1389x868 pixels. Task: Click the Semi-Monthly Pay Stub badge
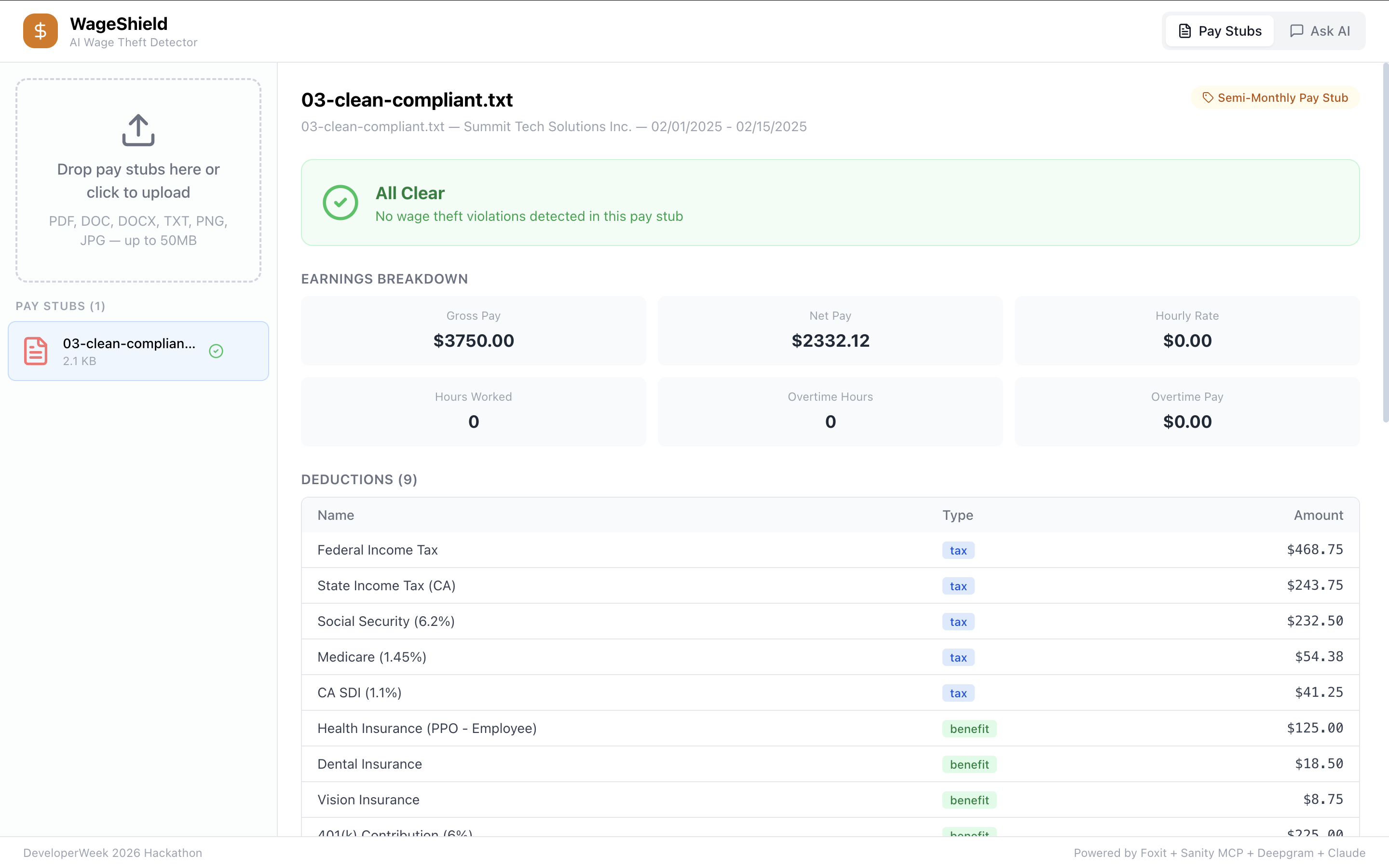(x=1275, y=97)
